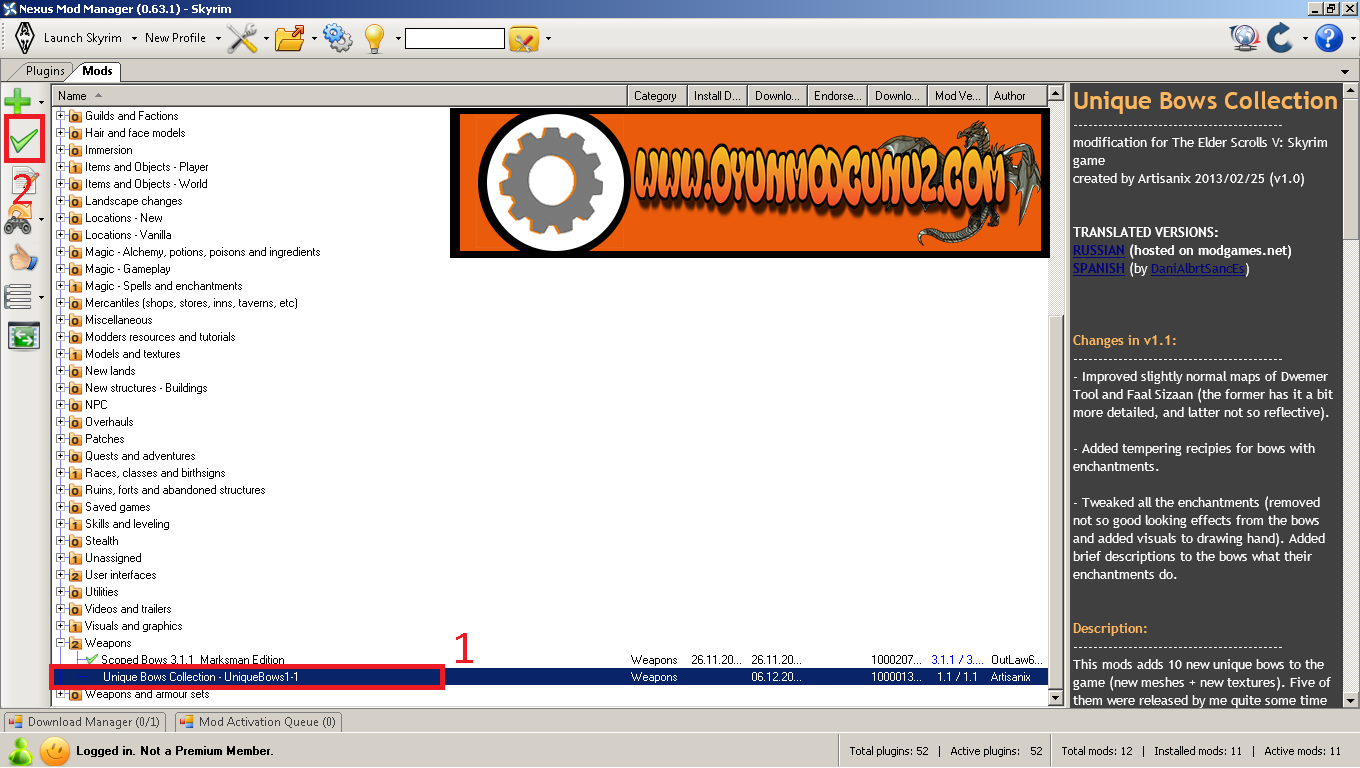
Task: Open the wrench and screwdriver tools icon
Action: (x=241, y=38)
